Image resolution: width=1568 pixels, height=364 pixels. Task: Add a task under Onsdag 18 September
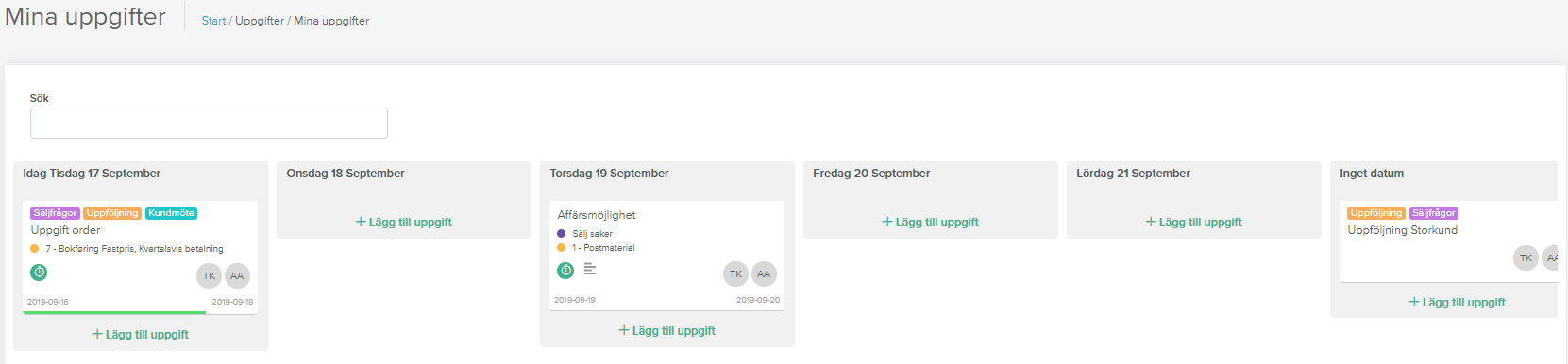click(x=403, y=223)
